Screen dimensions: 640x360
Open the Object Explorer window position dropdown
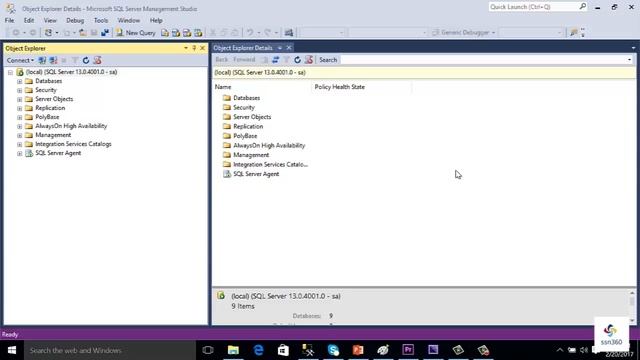[x=186, y=48]
